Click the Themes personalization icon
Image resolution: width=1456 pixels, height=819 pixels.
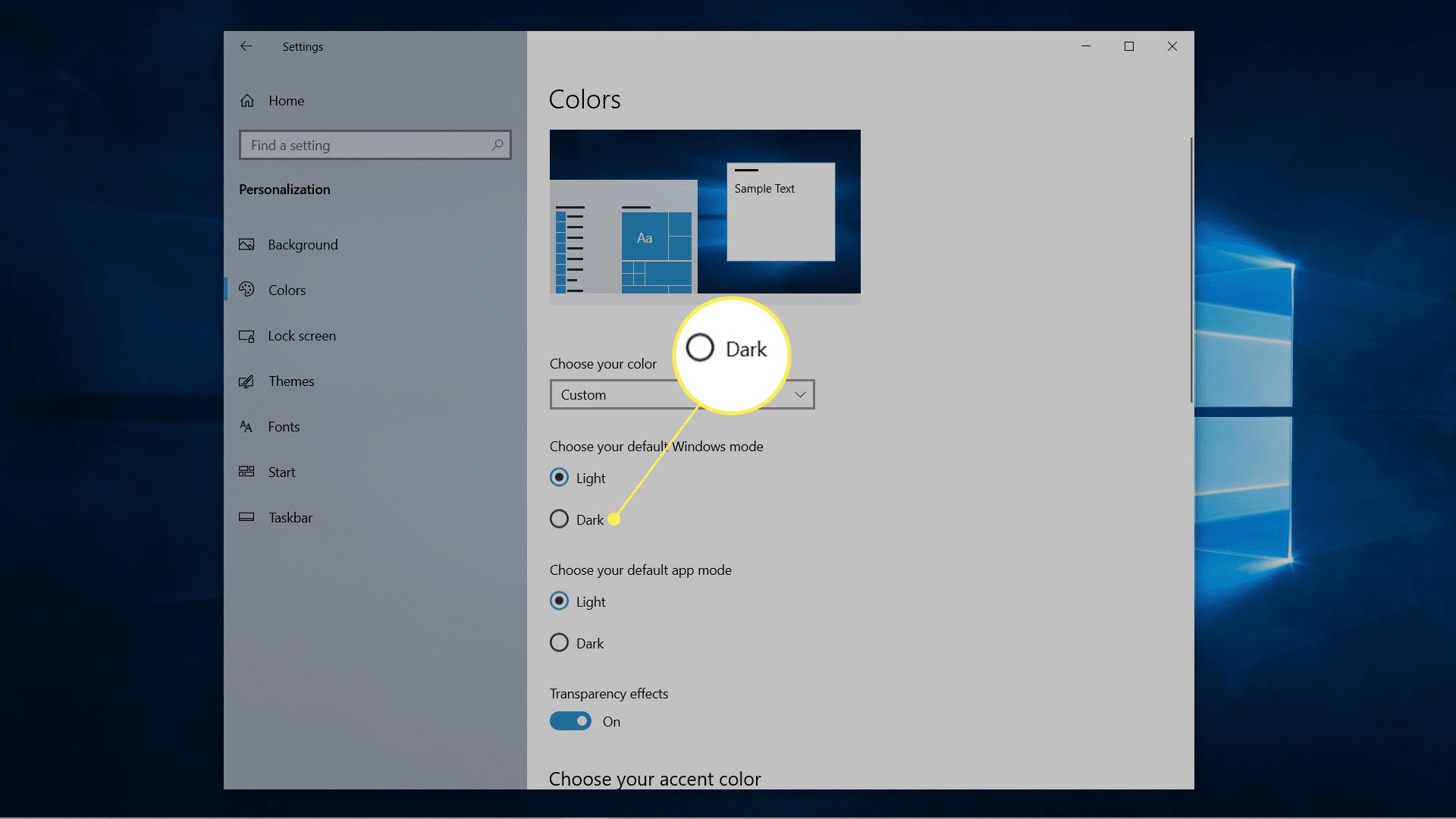[x=247, y=380]
